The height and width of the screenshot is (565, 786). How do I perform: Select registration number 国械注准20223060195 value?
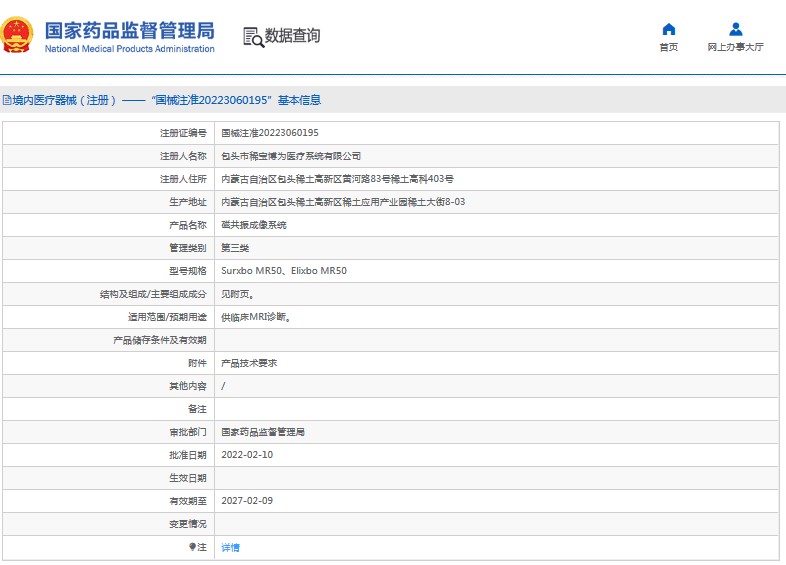[270, 133]
